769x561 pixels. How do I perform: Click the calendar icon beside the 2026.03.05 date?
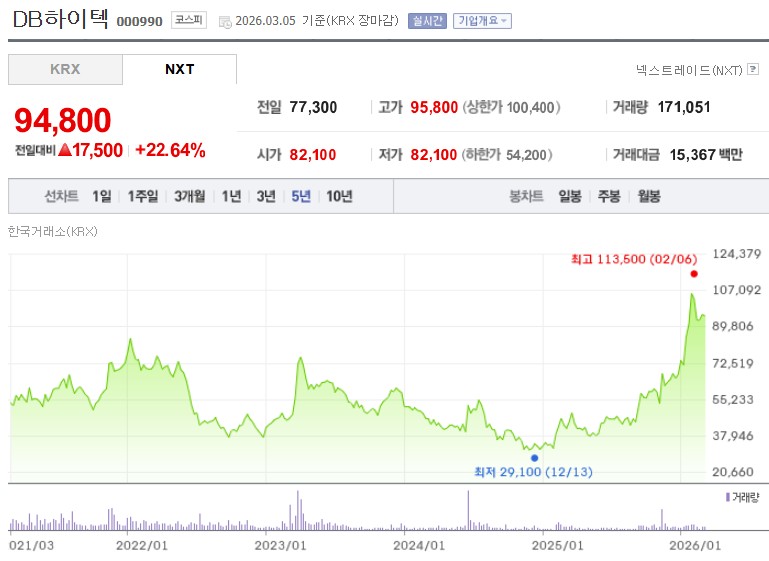(x=225, y=22)
